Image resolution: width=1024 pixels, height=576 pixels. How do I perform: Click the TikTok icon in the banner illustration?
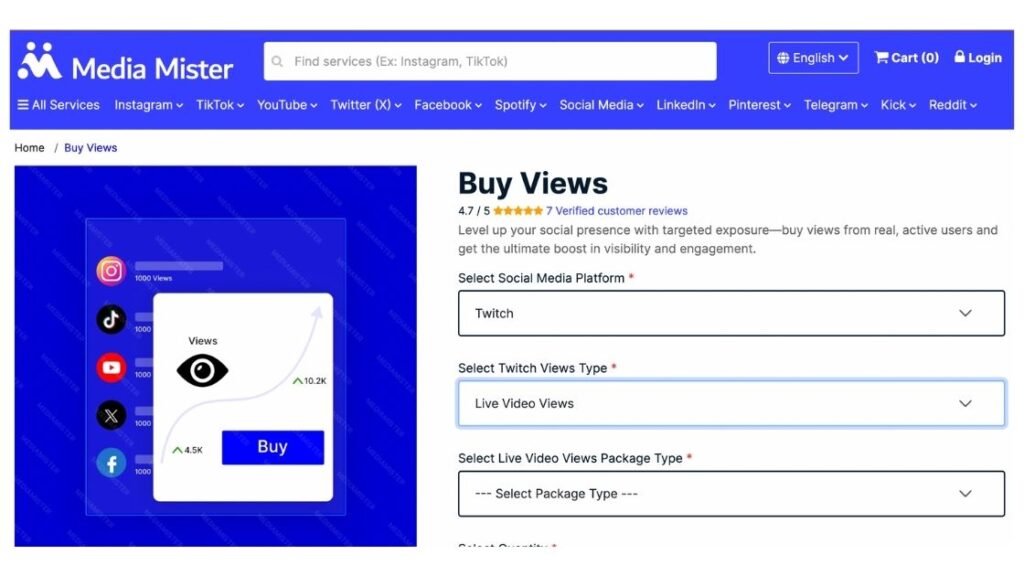111,319
